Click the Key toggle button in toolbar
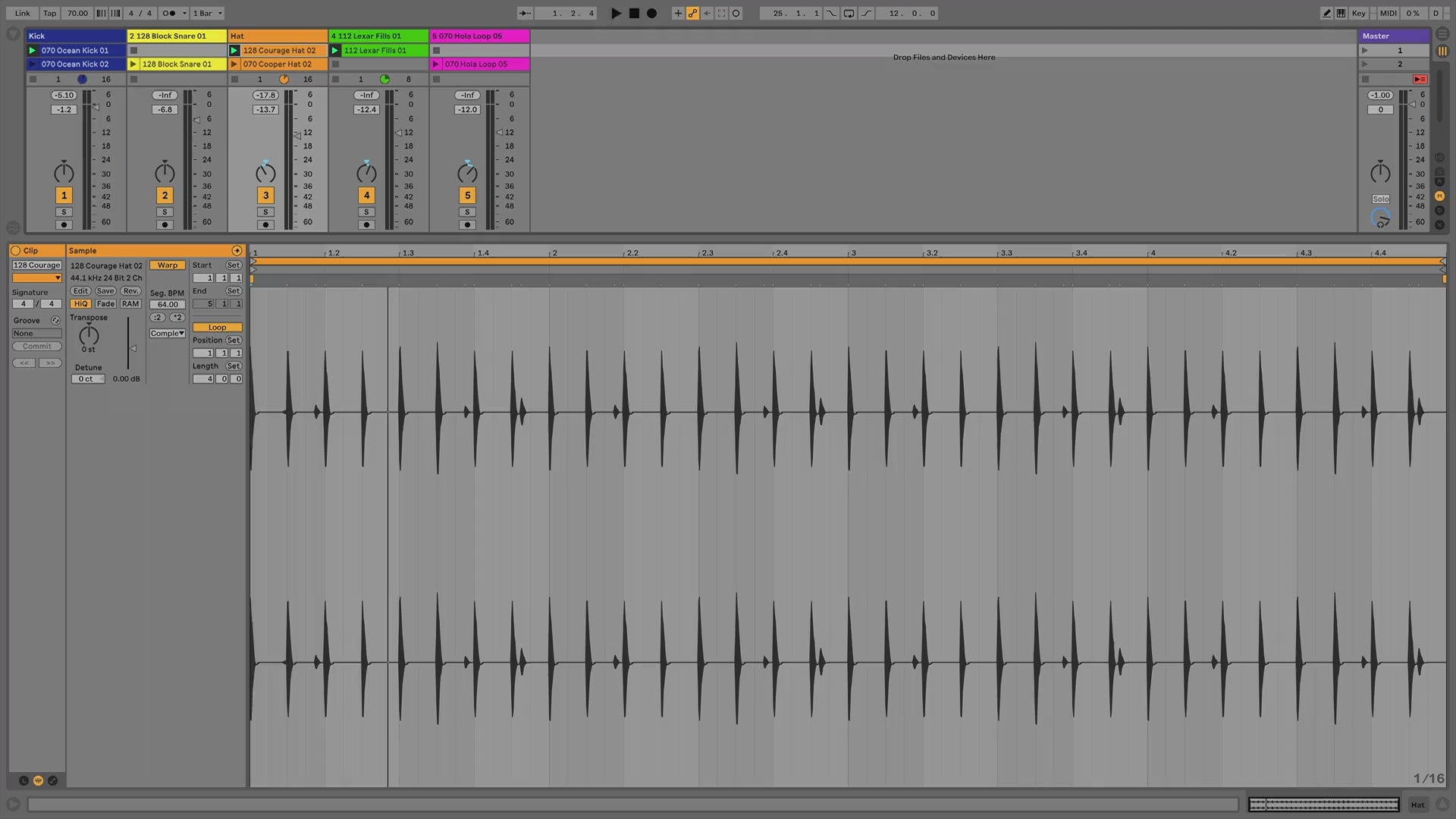This screenshot has width=1456, height=819. tap(1358, 13)
